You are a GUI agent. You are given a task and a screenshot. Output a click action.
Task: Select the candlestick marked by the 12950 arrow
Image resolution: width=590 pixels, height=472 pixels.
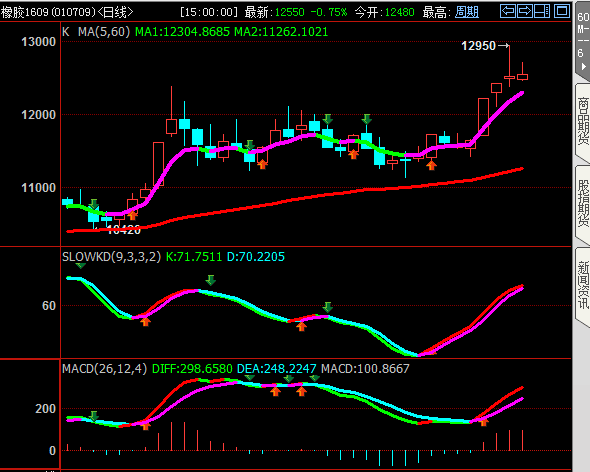pyautogui.click(x=509, y=77)
